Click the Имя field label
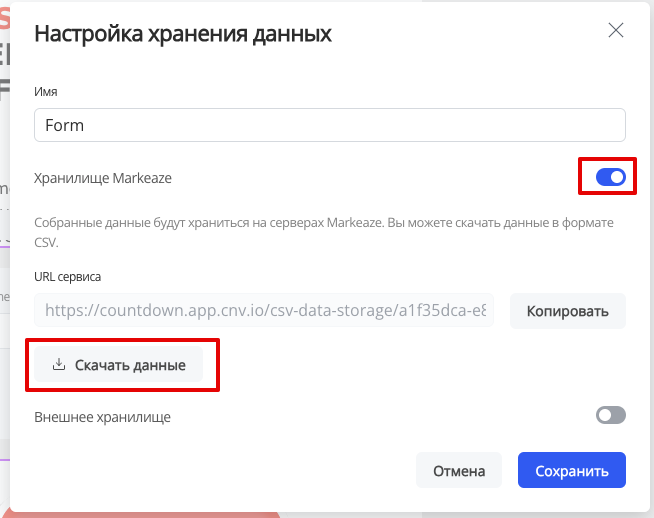Viewport: 654px width, 518px height. pyautogui.click(x=45, y=91)
